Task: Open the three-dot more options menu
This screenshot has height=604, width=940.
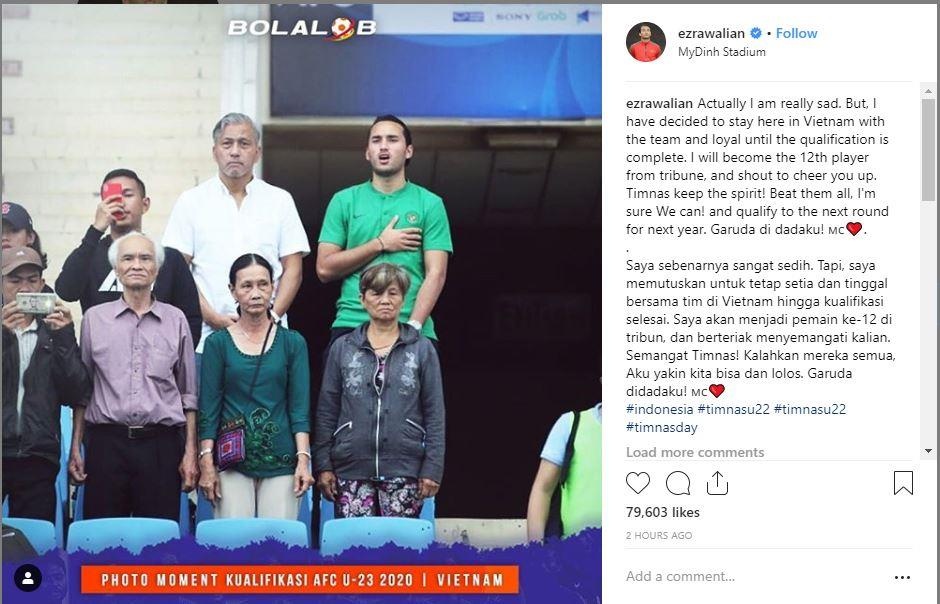Action: pyautogui.click(x=902, y=578)
